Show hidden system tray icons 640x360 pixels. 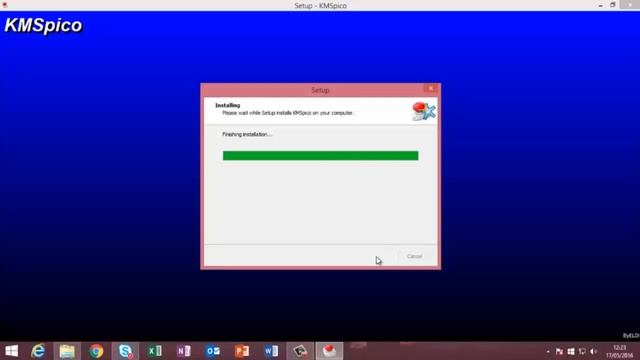pos(548,351)
